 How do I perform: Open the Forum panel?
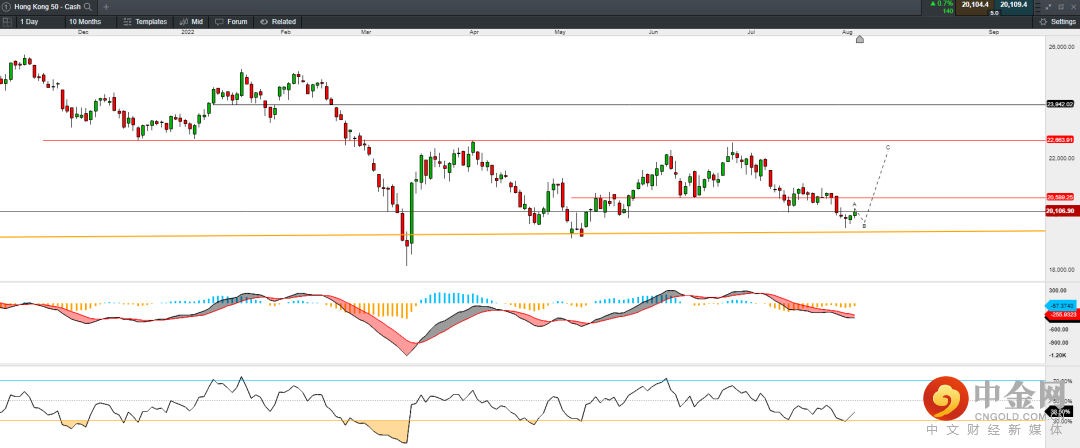coord(231,21)
